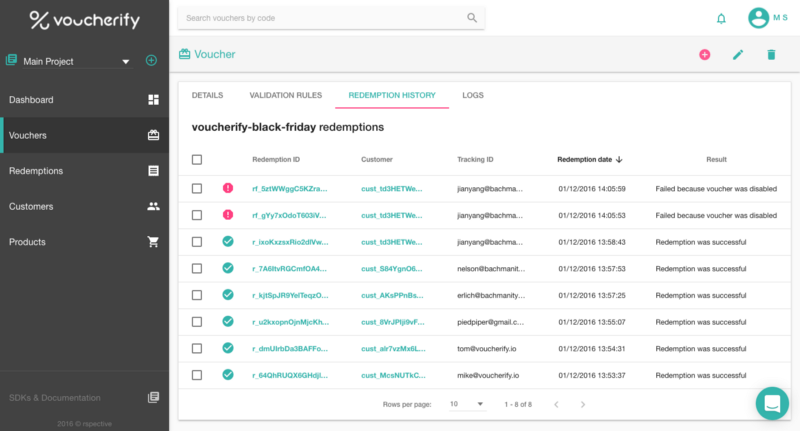Click the Vouchers gift card icon

[x=153, y=135]
